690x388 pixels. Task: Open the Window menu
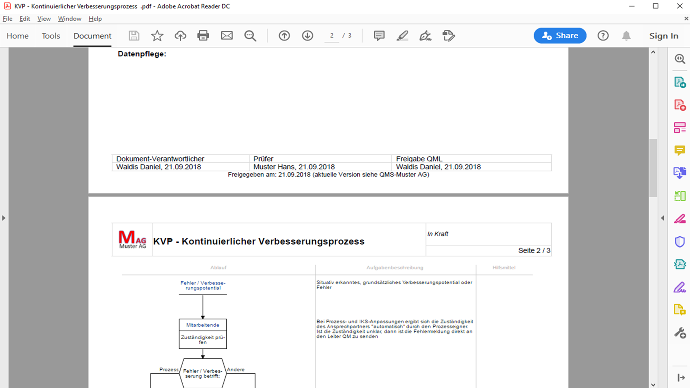tap(70, 19)
